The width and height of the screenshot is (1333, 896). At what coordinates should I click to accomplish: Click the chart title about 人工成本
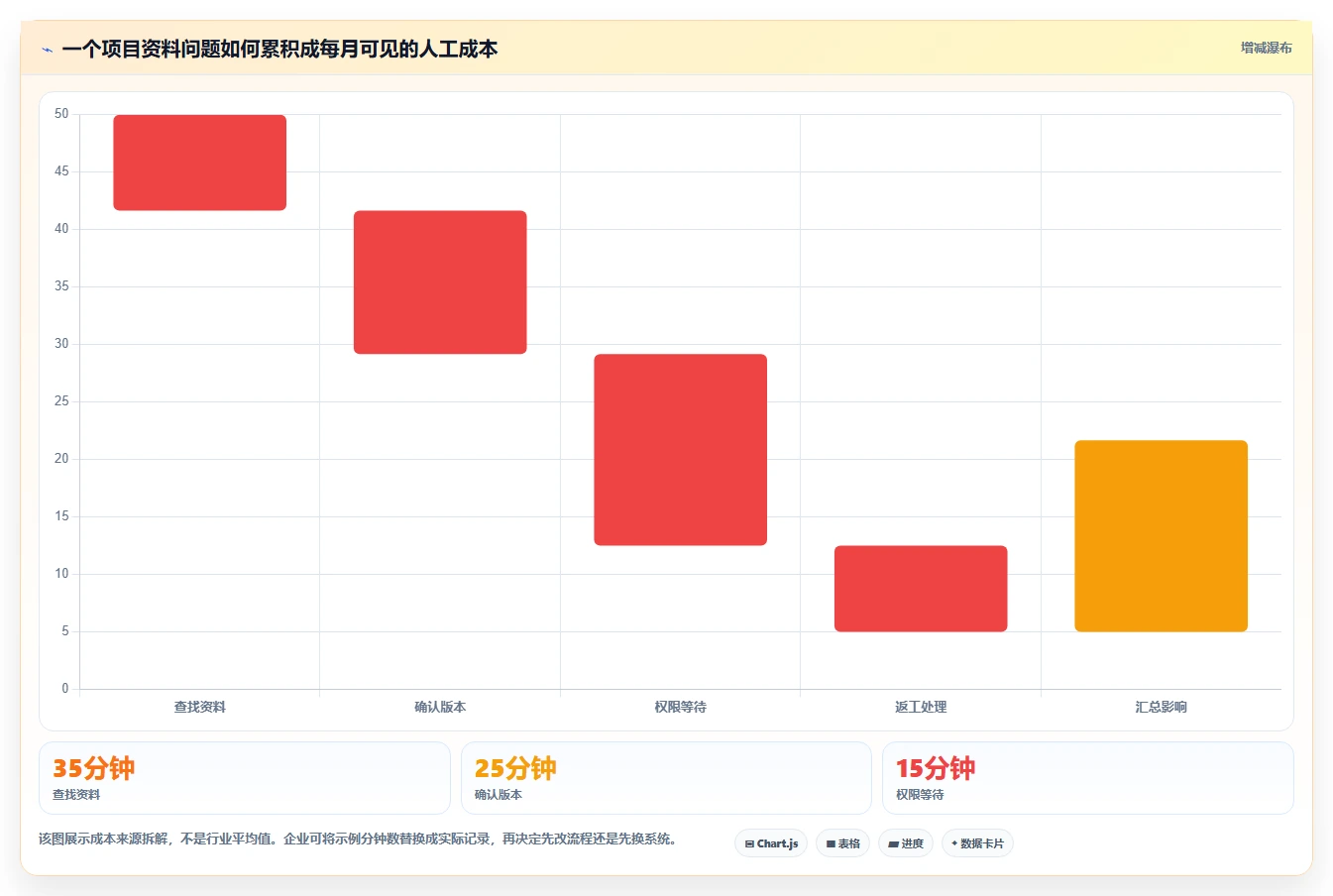pos(279,50)
